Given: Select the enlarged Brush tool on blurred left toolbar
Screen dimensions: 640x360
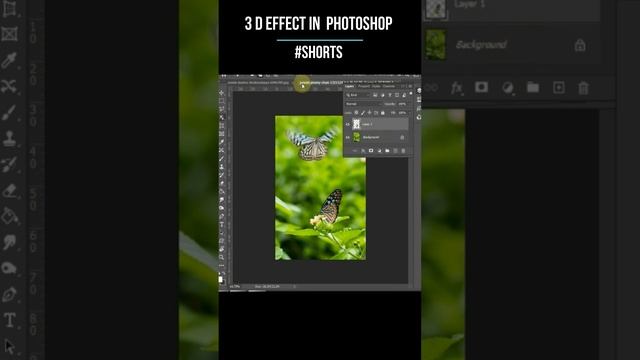Looking at the screenshot, I should coord(9,112).
